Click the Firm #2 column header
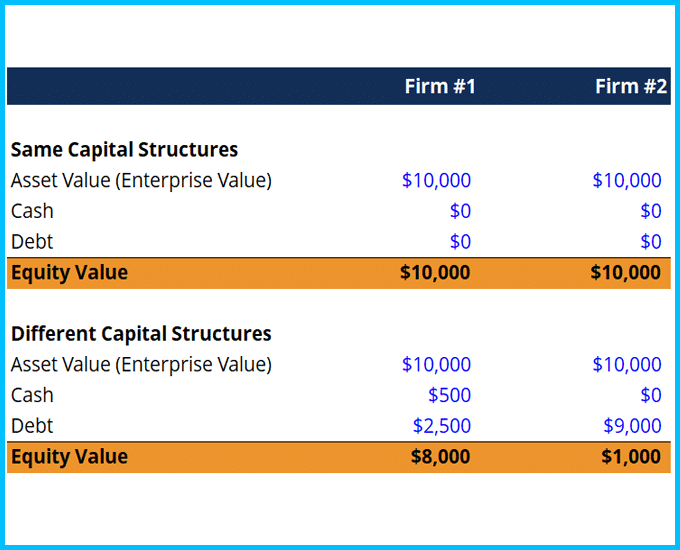The width and height of the screenshot is (680, 550). (630, 87)
